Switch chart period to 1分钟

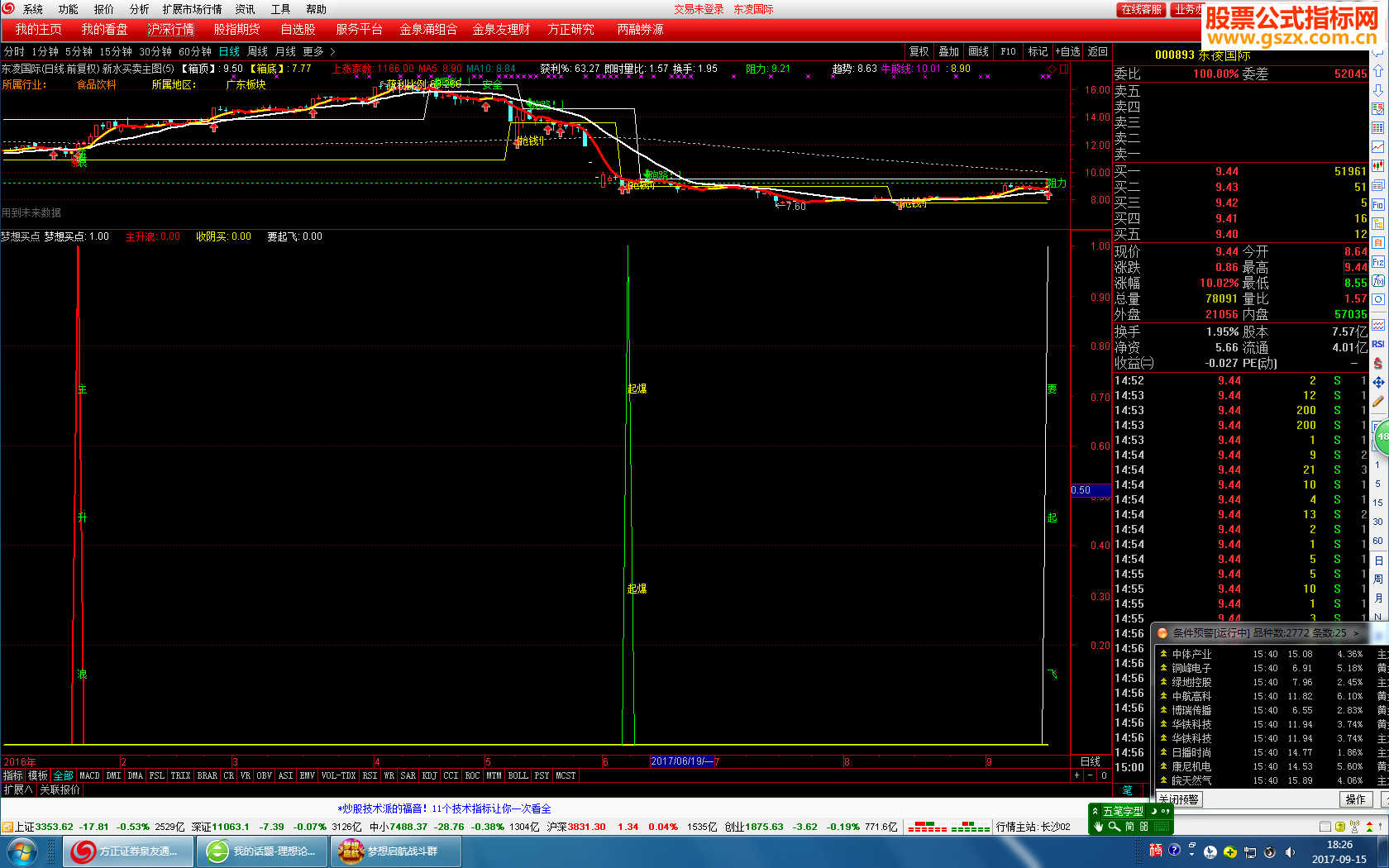point(45,51)
